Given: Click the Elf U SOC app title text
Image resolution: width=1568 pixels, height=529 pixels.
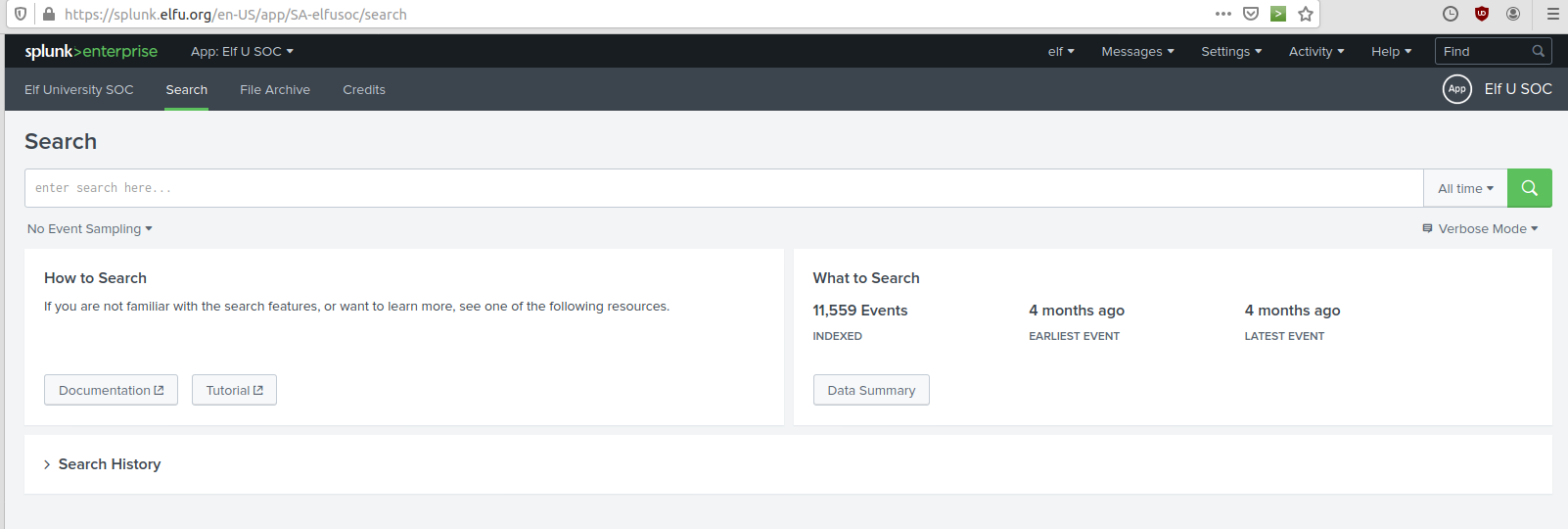Looking at the screenshot, I should 1518,89.
